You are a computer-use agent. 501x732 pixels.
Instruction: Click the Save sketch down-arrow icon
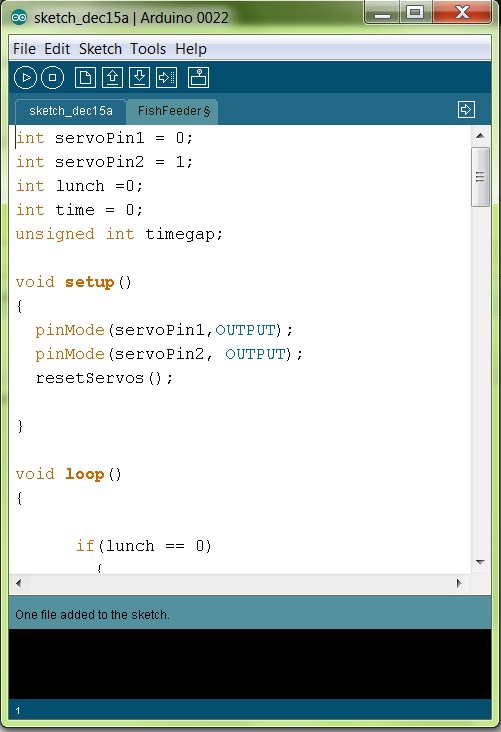click(x=140, y=78)
